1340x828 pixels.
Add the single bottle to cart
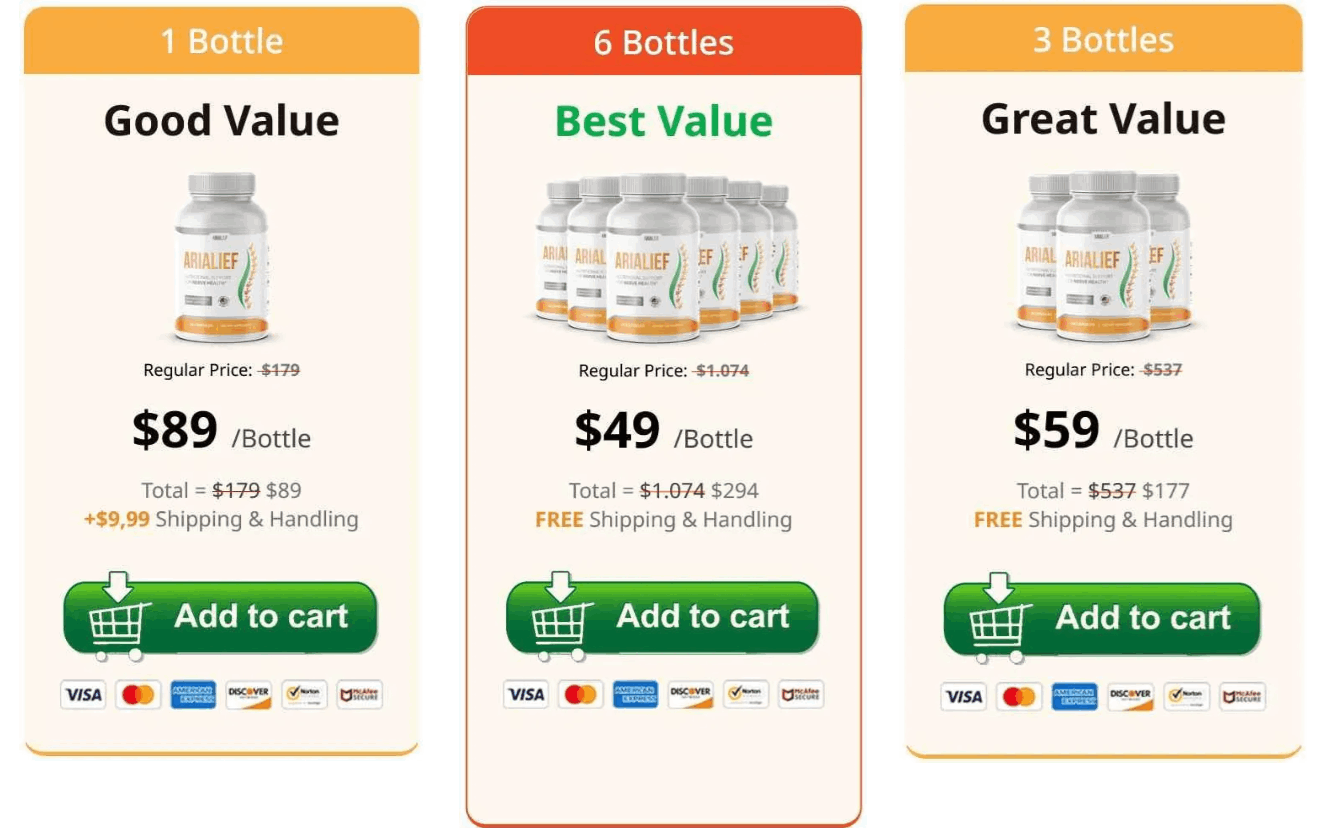click(x=221, y=617)
